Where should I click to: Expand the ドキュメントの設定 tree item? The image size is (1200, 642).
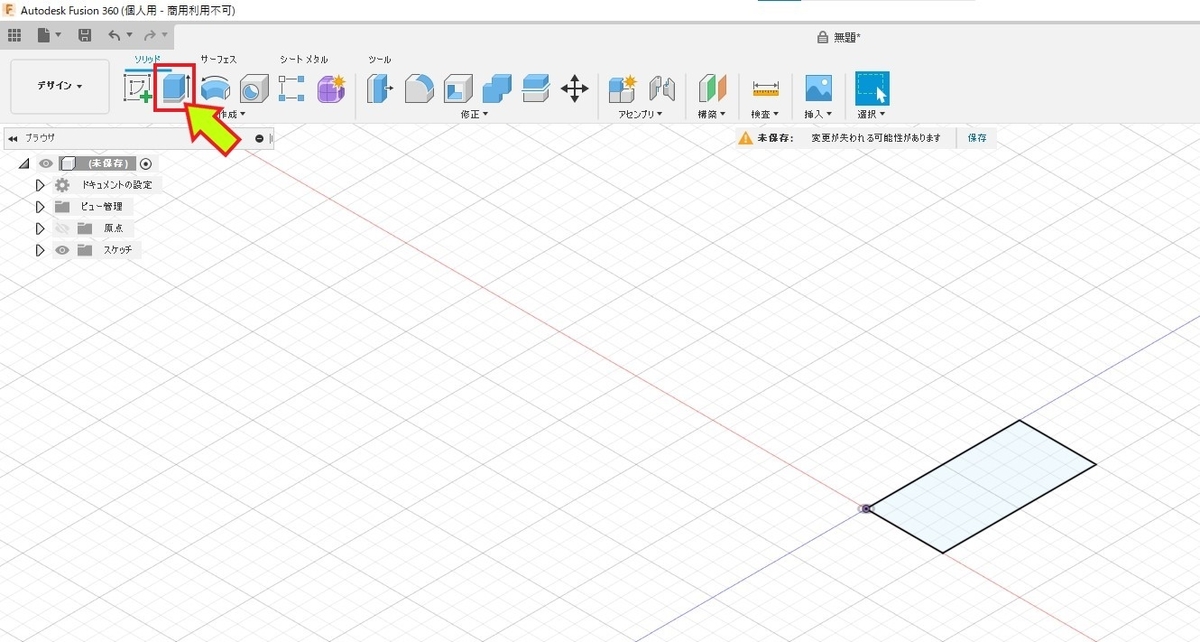40,184
